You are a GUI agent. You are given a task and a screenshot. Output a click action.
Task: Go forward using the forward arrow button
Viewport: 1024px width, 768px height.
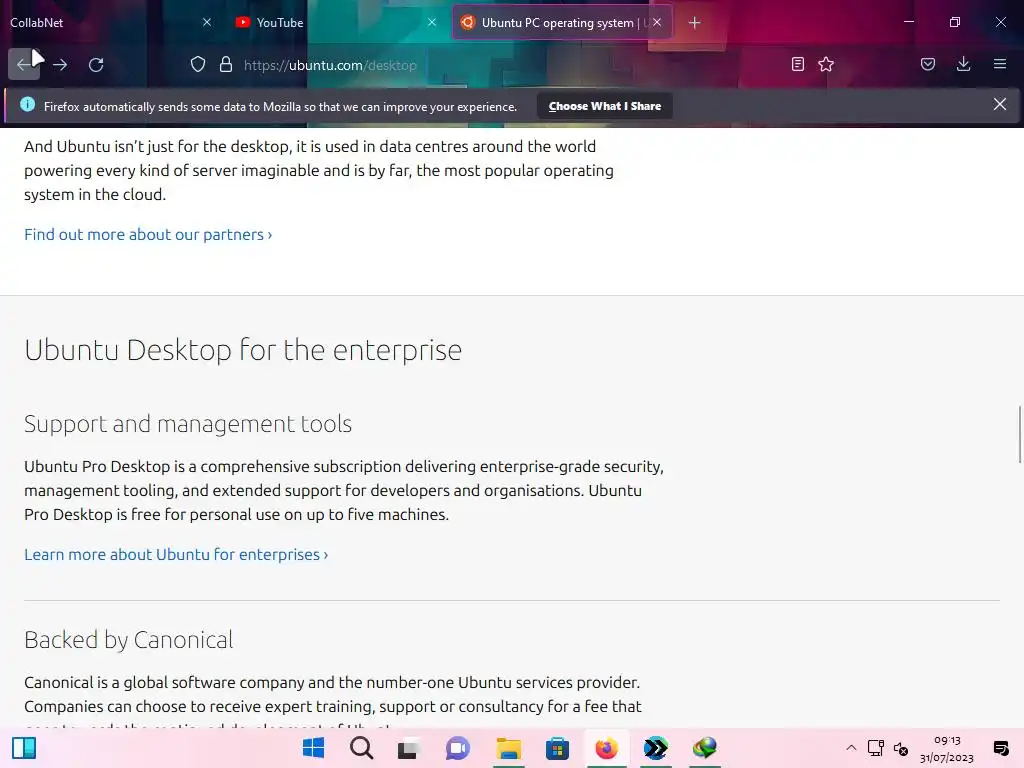60,65
